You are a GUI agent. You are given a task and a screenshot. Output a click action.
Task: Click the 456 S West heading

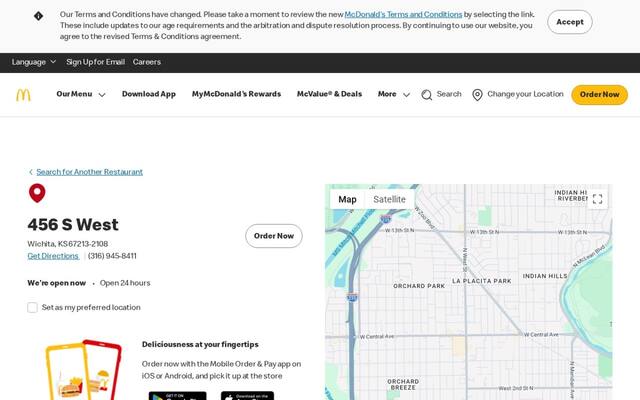coord(73,225)
